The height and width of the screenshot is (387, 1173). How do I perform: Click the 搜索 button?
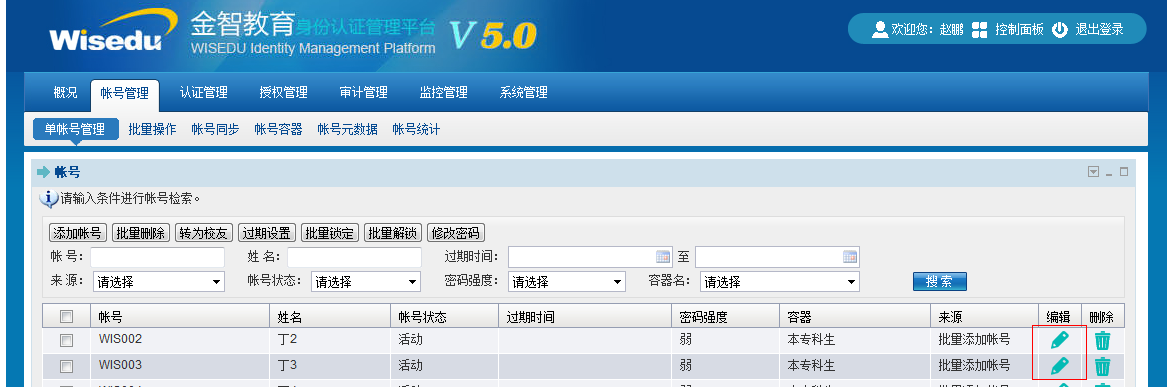pos(940,281)
